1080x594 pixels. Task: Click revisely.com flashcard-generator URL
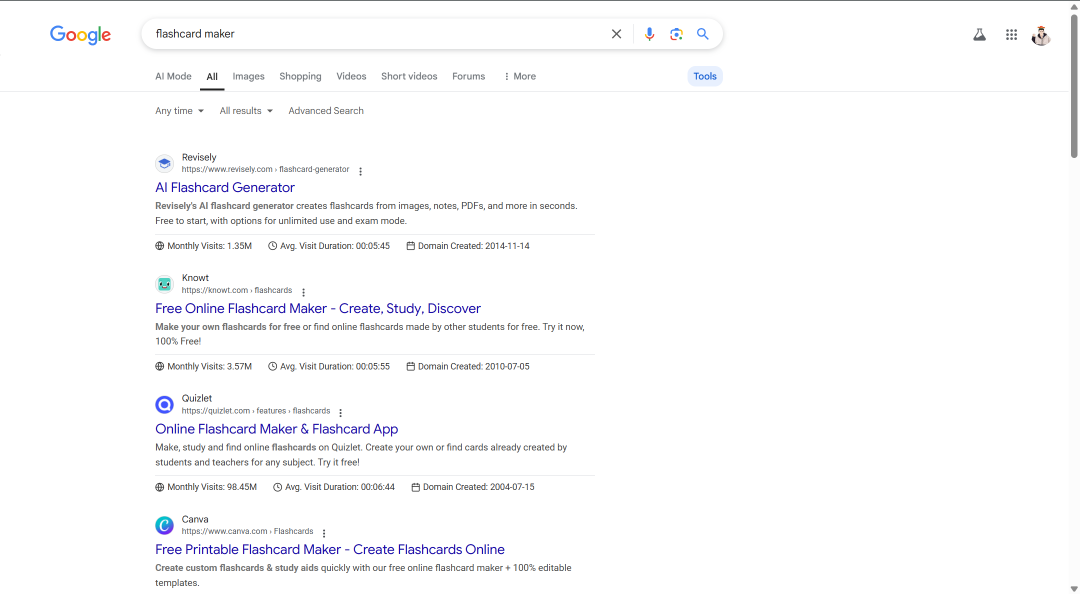click(265, 170)
